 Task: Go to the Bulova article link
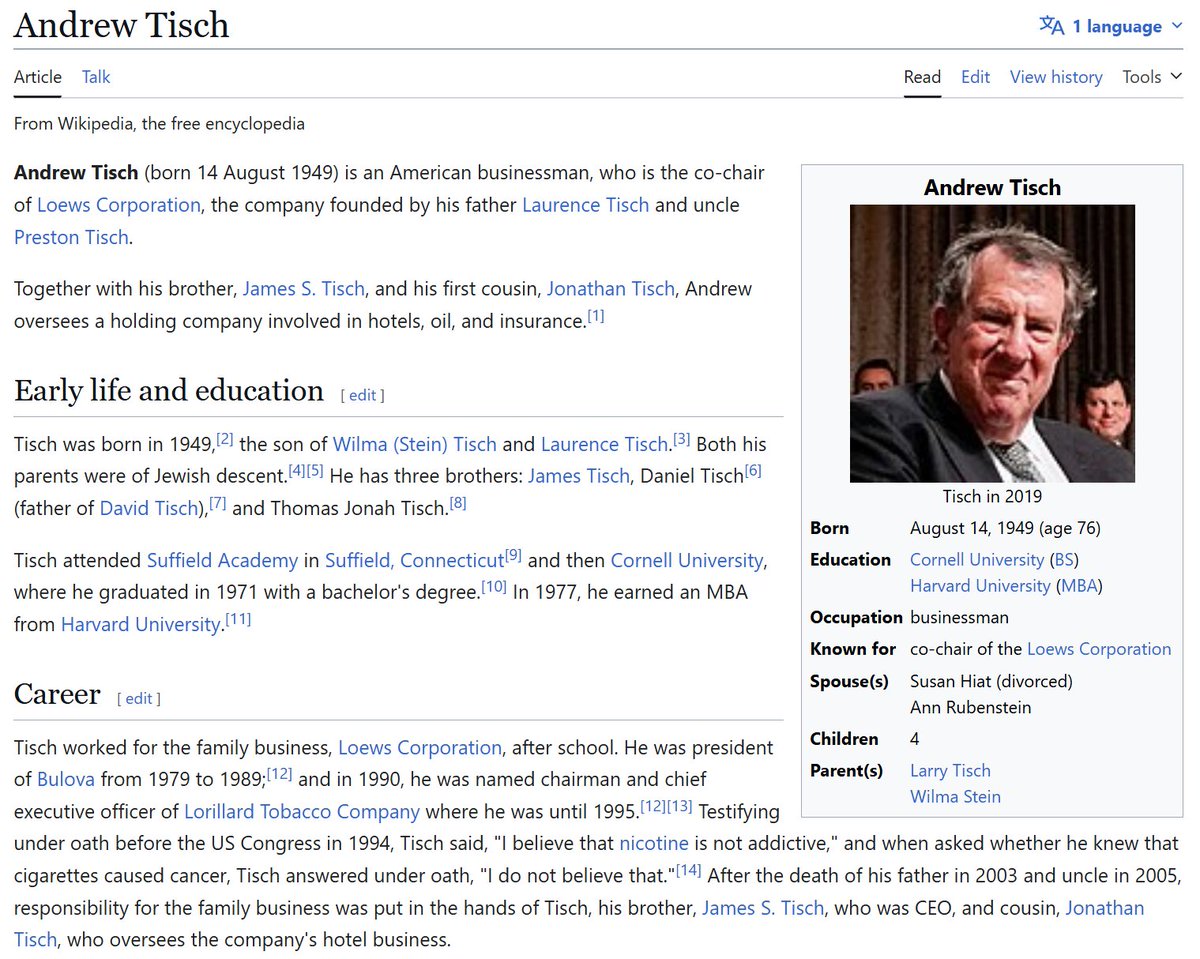click(x=66, y=779)
